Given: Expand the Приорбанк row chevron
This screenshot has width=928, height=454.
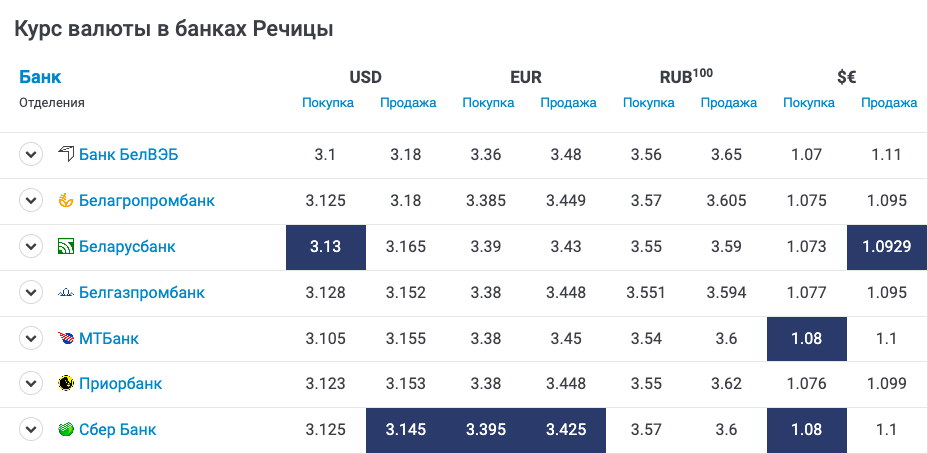Looking at the screenshot, I should coord(31,384).
